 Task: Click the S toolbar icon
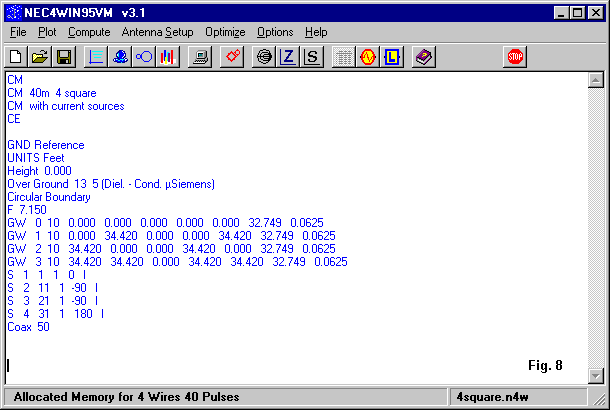click(313, 57)
